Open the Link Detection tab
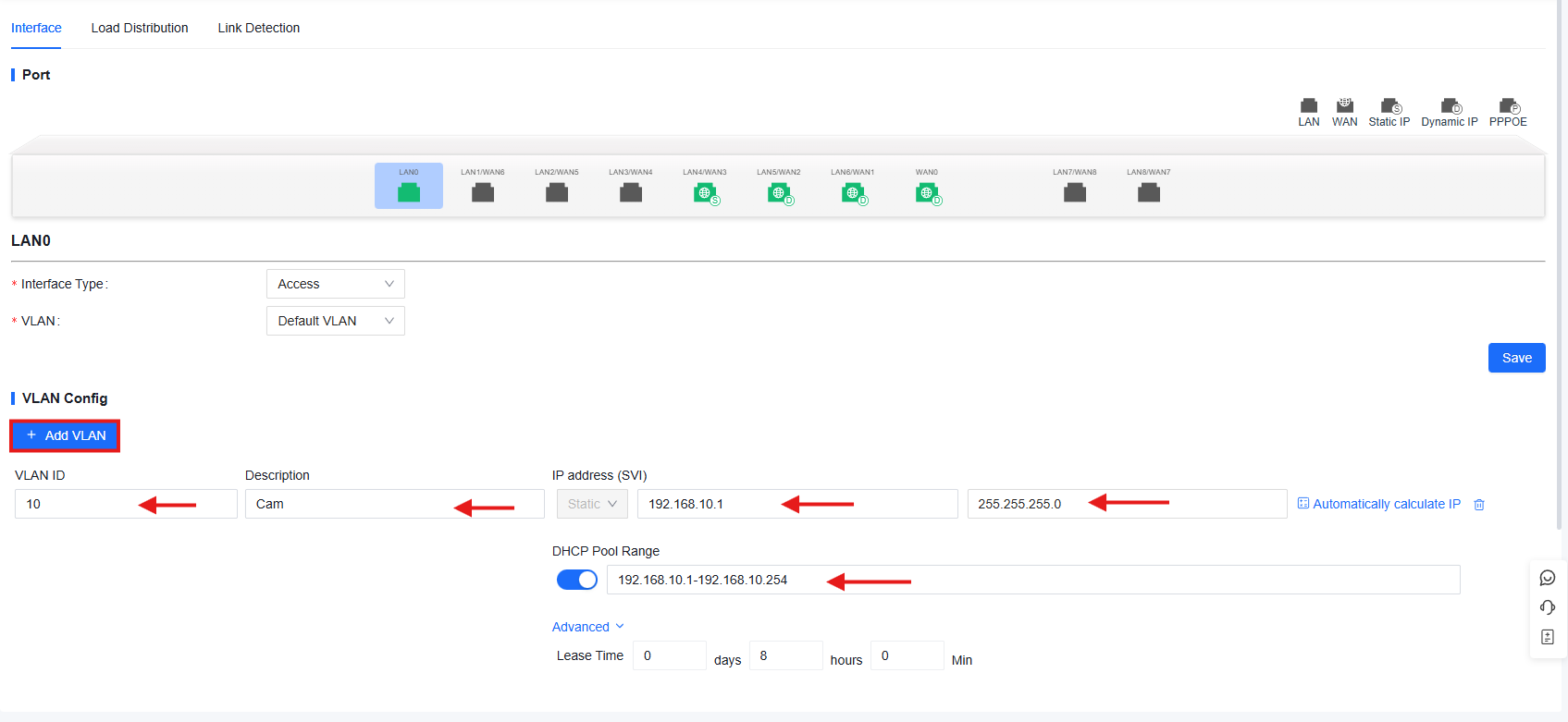Screen dimensions: 1568x722 point(259,28)
